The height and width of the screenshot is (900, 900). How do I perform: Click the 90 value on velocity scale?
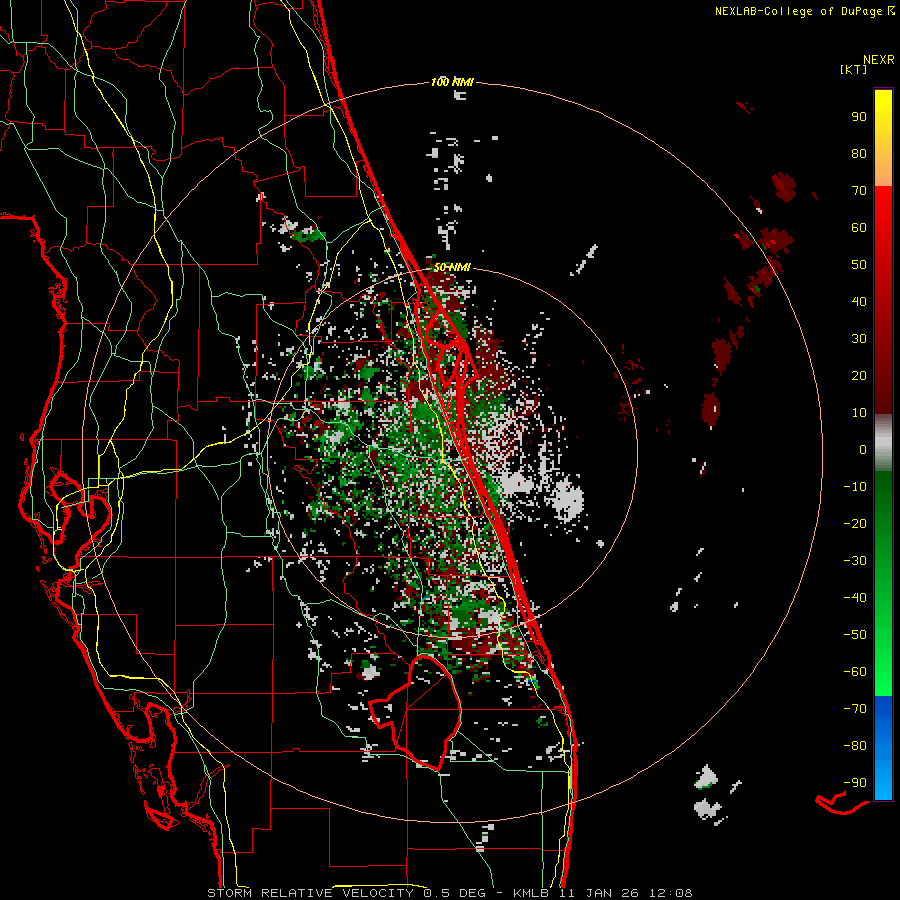859,117
